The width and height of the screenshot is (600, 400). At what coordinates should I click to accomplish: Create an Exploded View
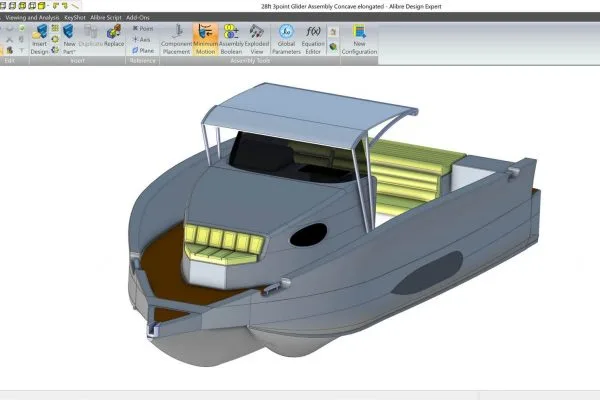257,39
